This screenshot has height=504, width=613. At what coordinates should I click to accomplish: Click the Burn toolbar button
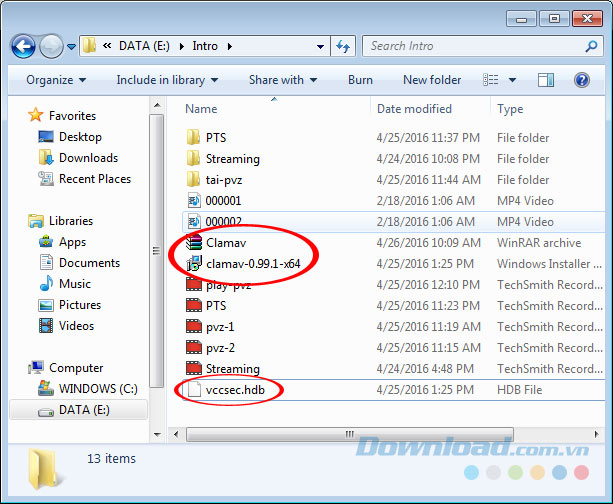[360, 80]
